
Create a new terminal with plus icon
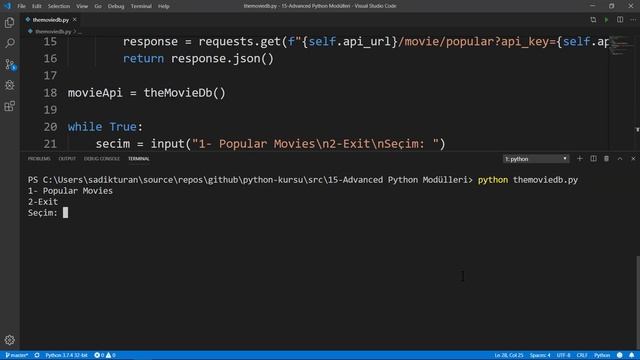580,158
